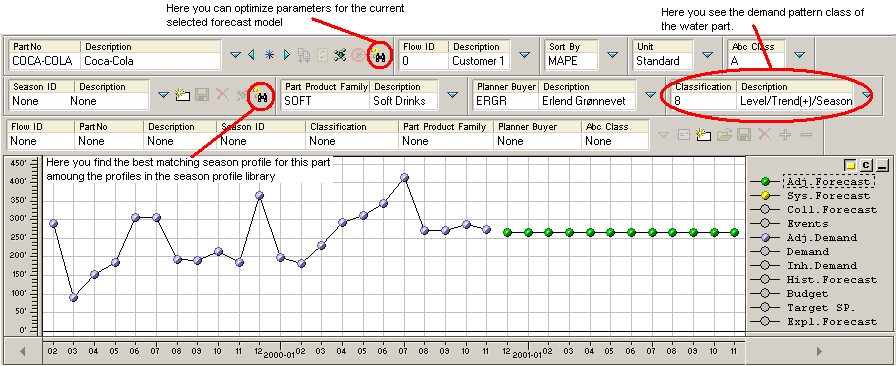896x366 pixels.
Task: Click Customer 1 flow description field
Action: tap(479, 61)
